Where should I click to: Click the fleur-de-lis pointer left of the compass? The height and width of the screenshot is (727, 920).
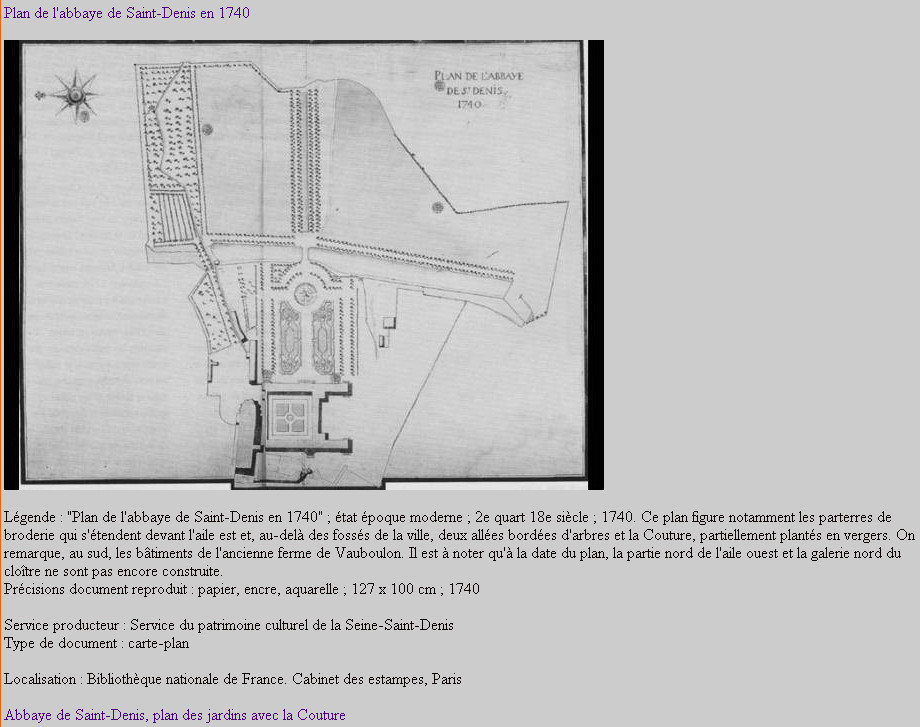point(41,95)
